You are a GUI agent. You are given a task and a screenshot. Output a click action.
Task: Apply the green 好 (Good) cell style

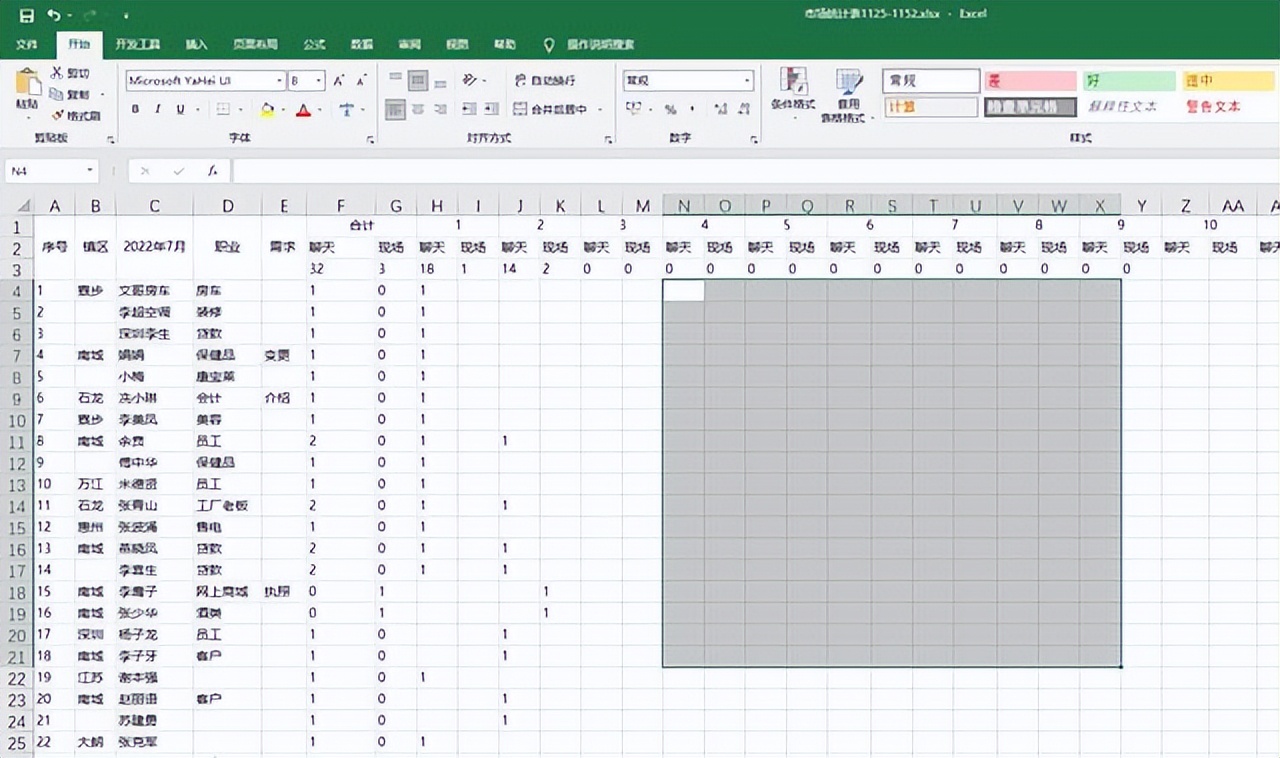pyautogui.click(x=1130, y=81)
